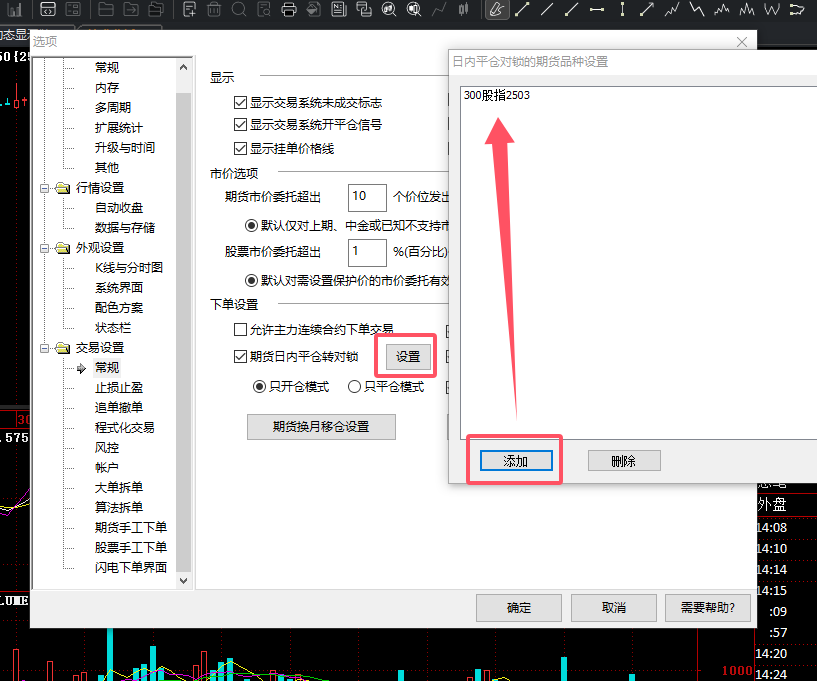Select 配色方案 under 外观设置
This screenshot has width=817, height=681.
coord(119,307)
